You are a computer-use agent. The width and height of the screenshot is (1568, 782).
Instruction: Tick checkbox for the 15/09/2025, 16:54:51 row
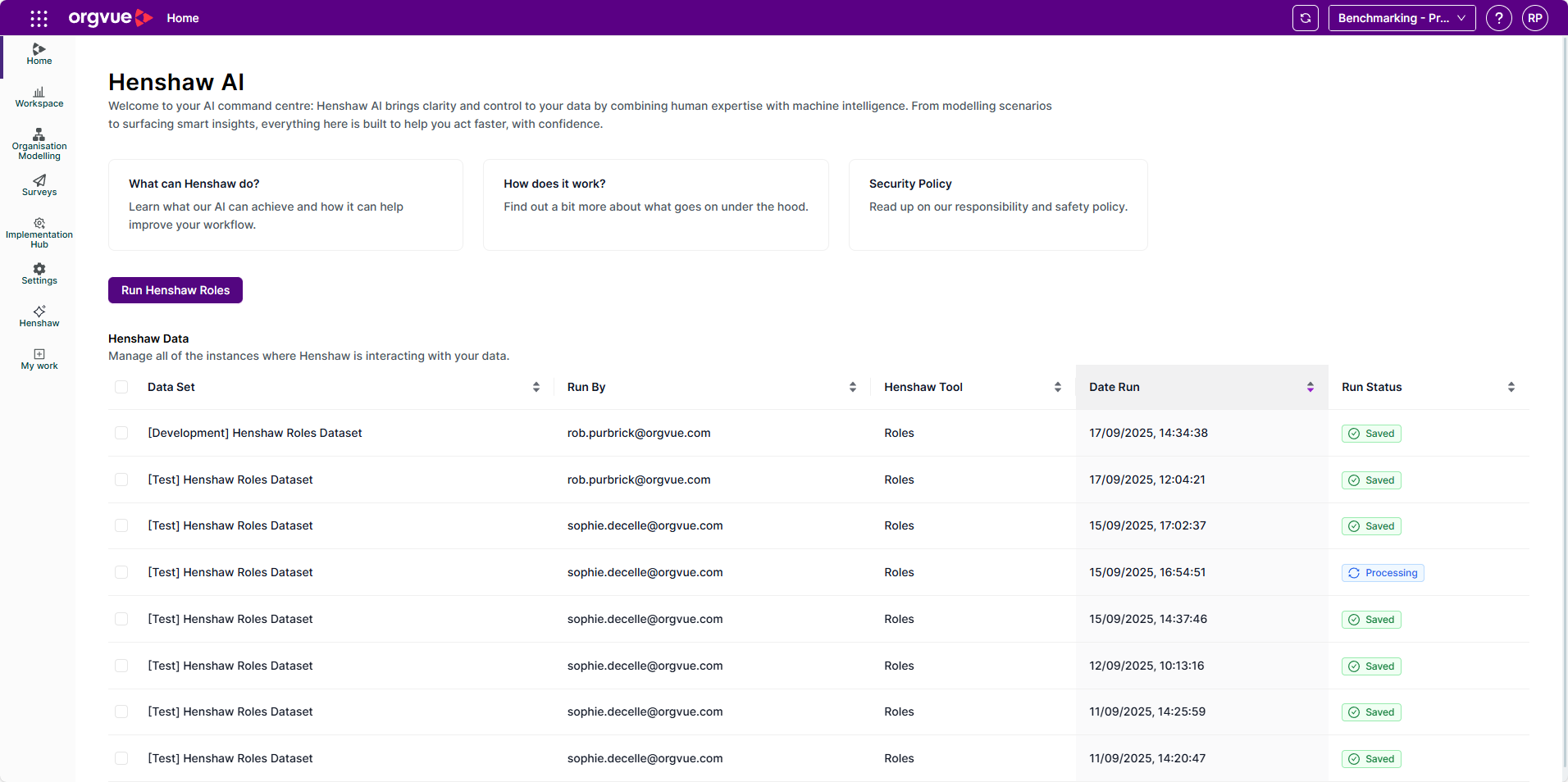121,572
